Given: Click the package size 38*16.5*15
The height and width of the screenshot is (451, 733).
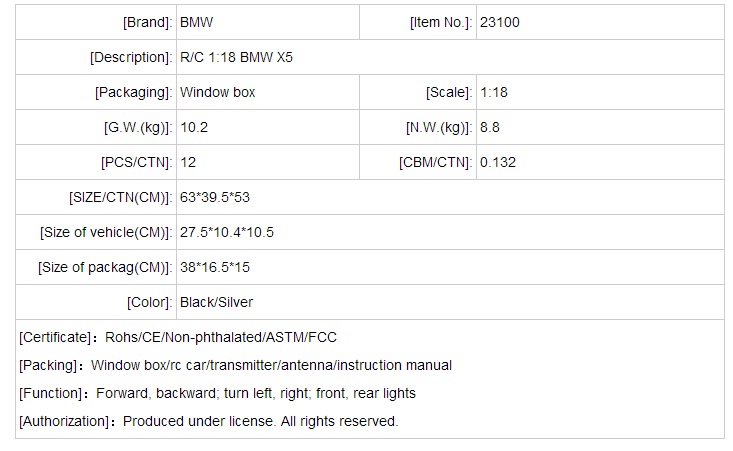Looking at the screenshot, I should click(x=217, y=267).
